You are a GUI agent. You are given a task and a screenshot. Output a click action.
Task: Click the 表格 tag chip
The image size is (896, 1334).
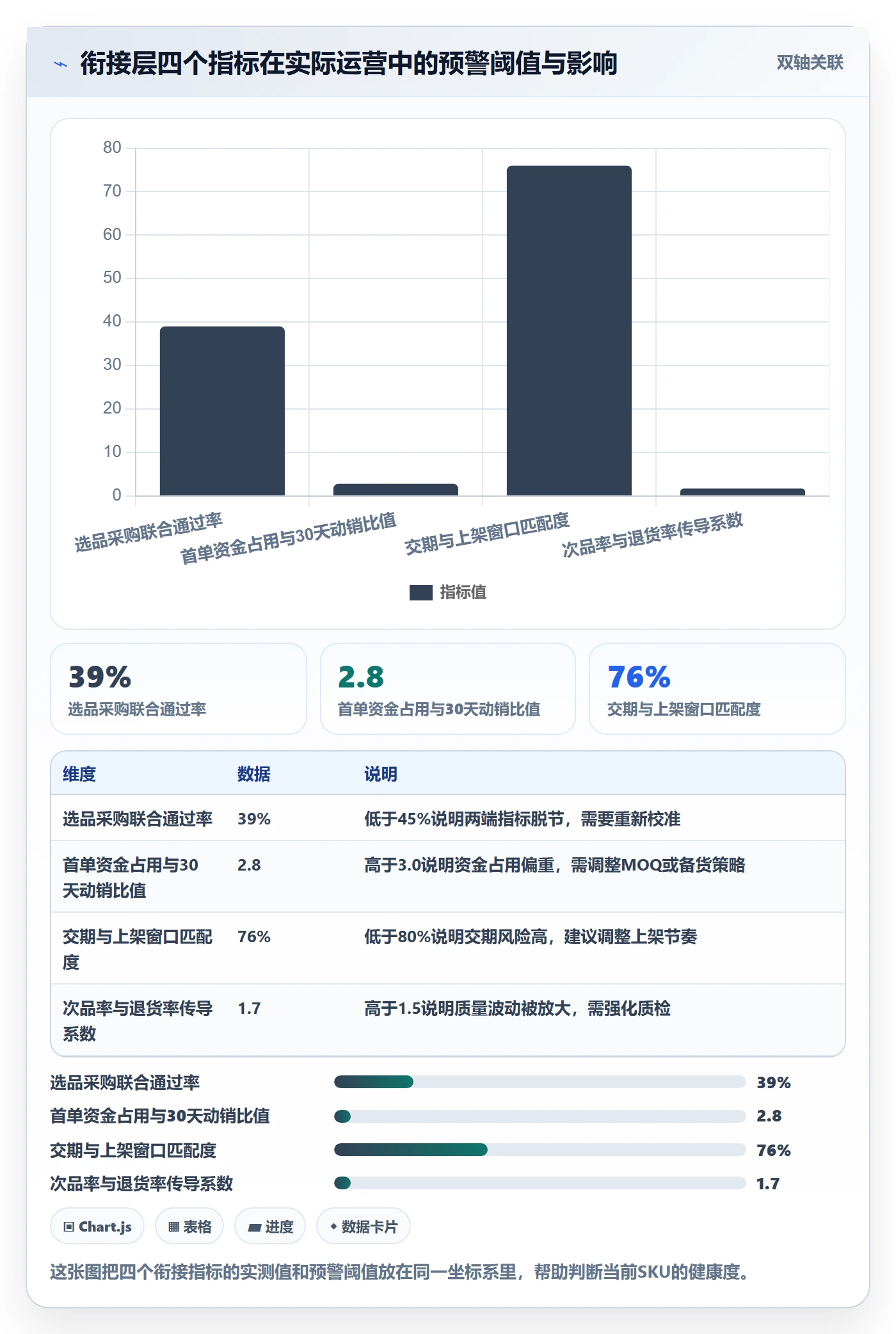pos(189,1226)
